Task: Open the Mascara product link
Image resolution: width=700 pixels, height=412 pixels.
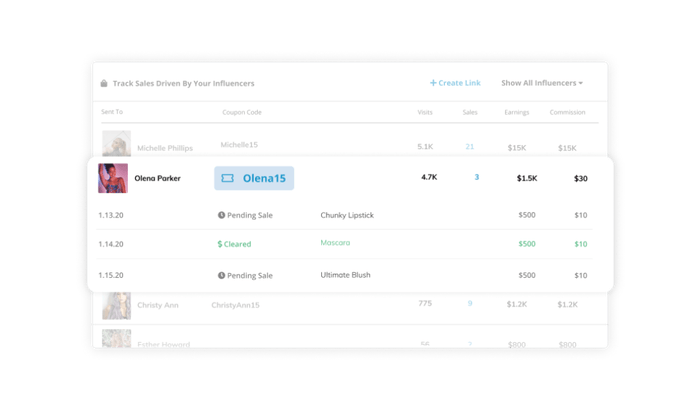Action: pos(336,243)
